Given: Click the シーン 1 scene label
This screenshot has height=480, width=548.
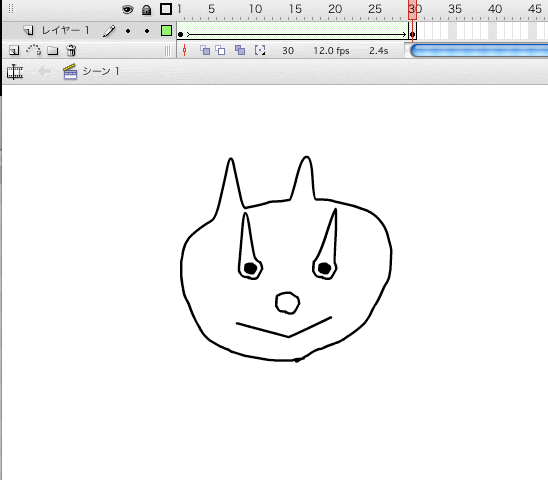Looking at the screenshot, I should click(101, 71).
